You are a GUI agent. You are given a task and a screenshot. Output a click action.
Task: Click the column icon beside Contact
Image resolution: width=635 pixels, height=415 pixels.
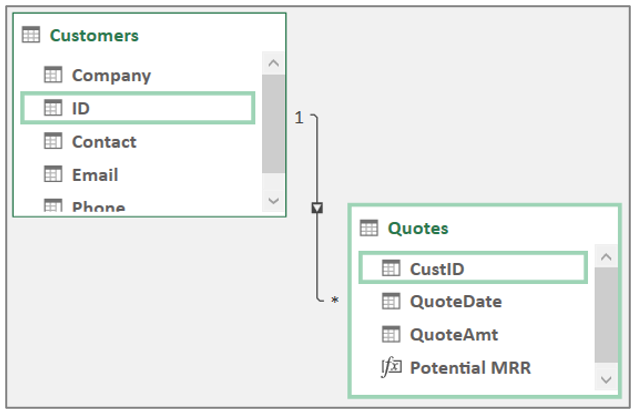pos(53,141)
